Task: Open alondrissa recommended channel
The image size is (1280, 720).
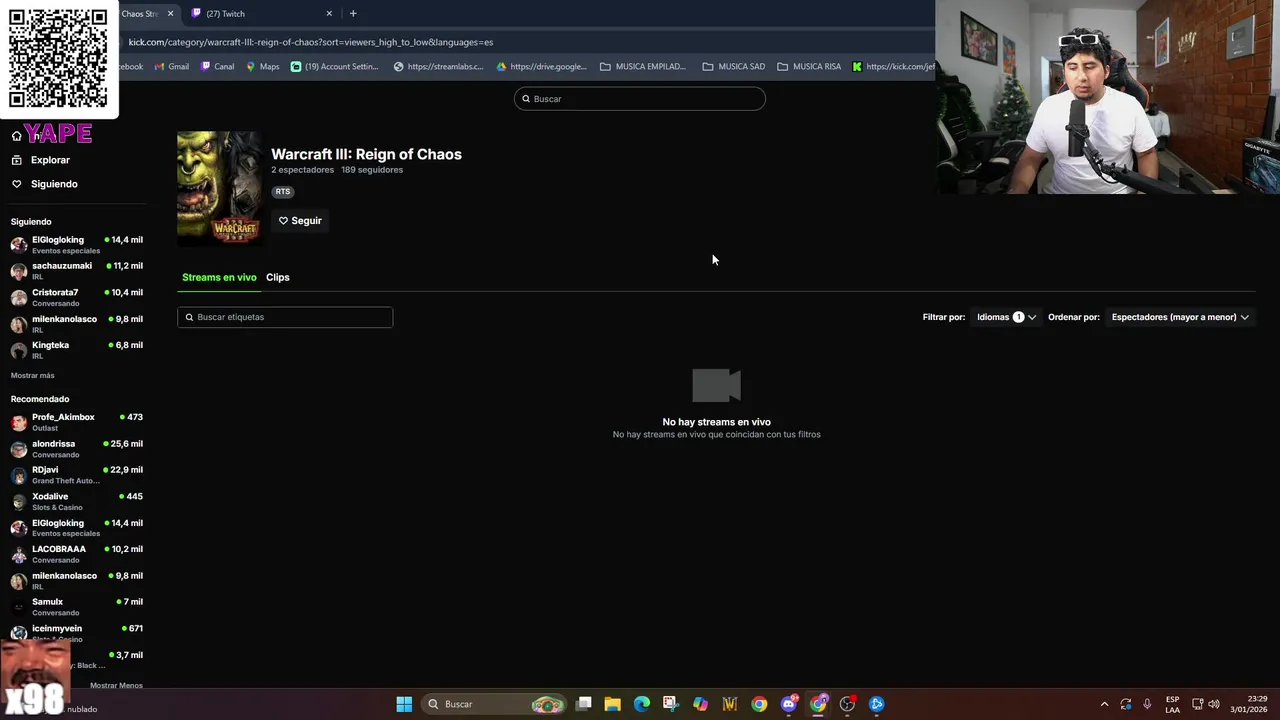Action: (77, 448)
